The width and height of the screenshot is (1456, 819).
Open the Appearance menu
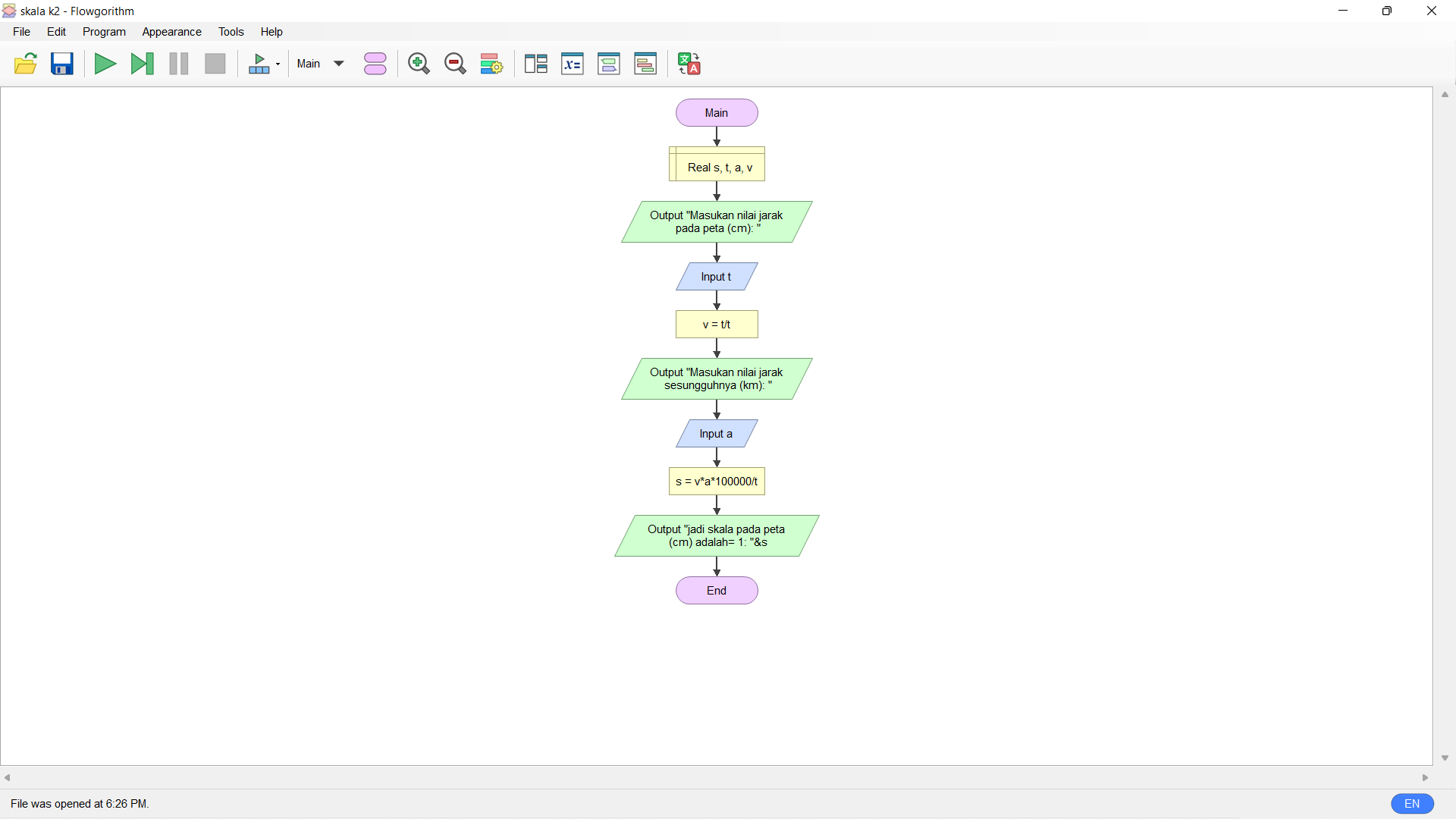tap(171, 32)
